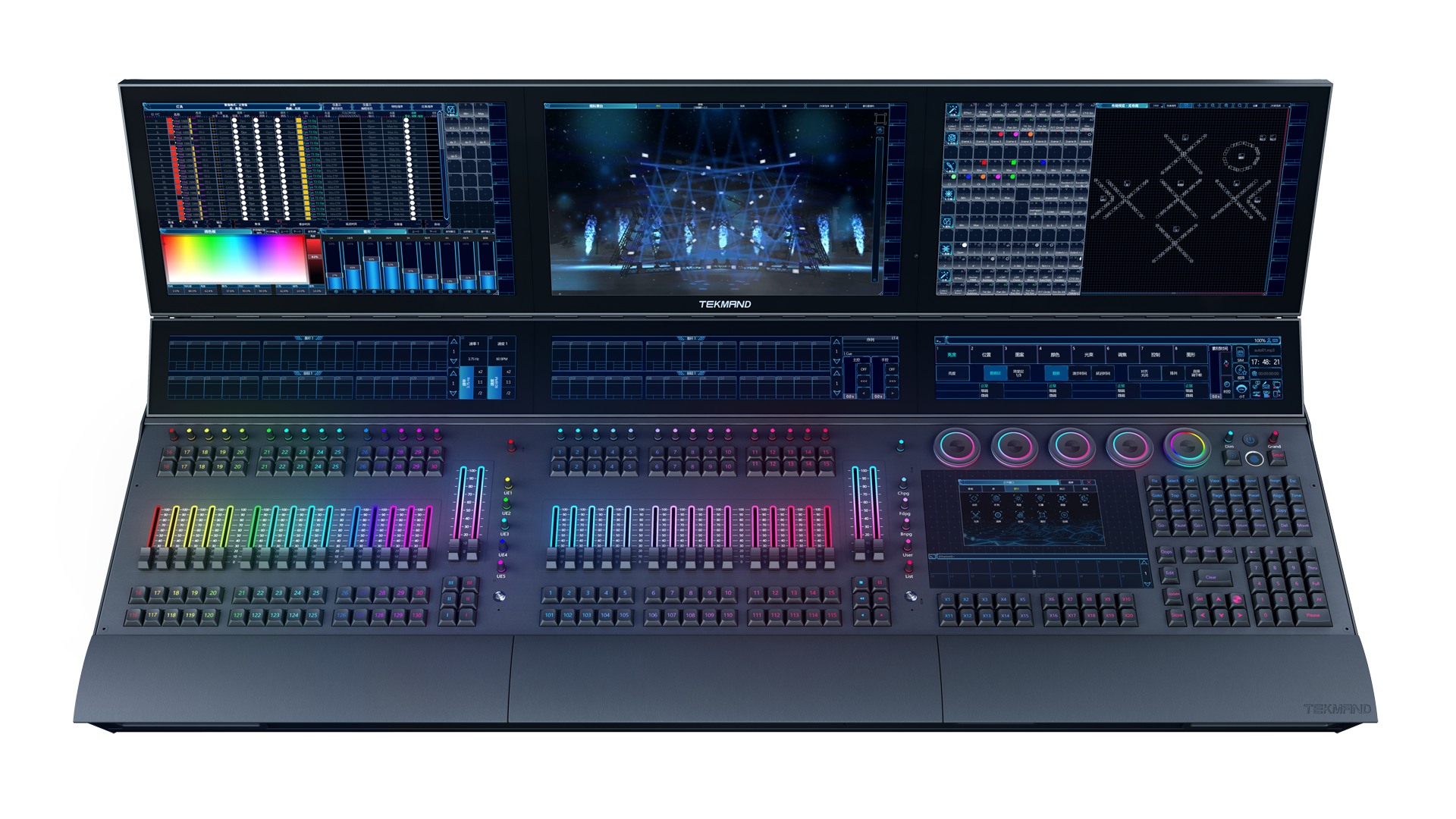Hit the On key
This screenshot has width=1456, height=819.
tap(1194, 496)
